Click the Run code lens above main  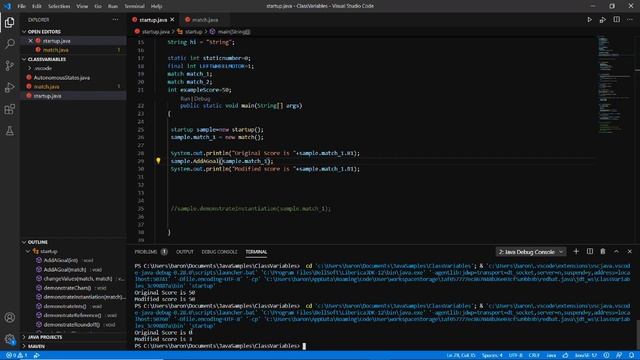[x=185, y=98]
